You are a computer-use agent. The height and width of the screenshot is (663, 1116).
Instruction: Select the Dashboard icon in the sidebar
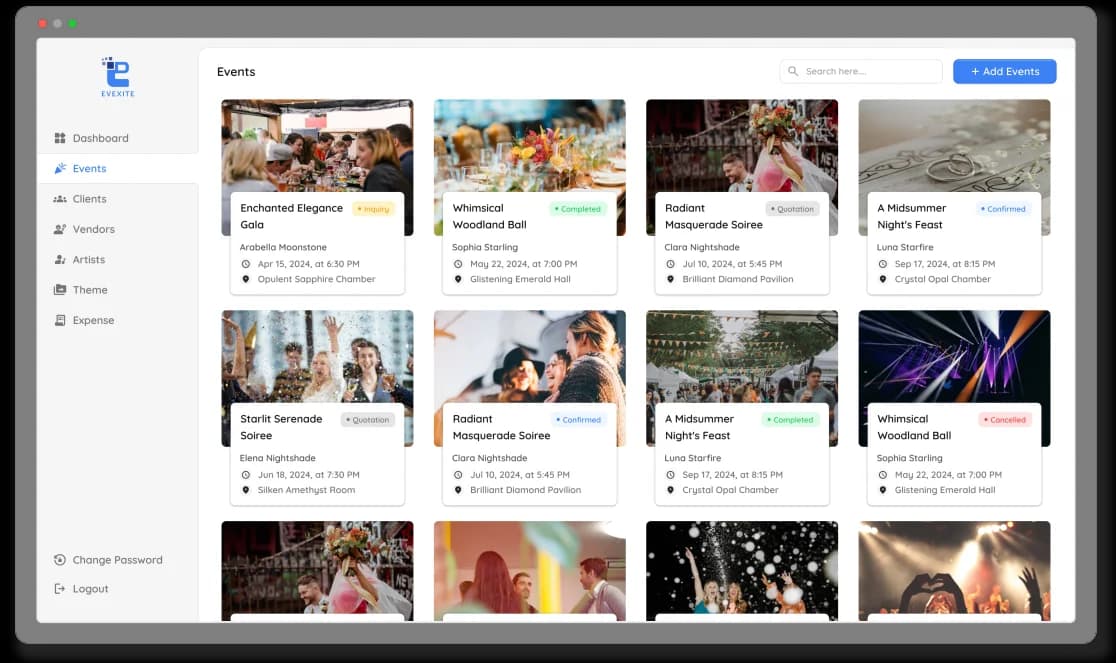click(x=62, y=138)
